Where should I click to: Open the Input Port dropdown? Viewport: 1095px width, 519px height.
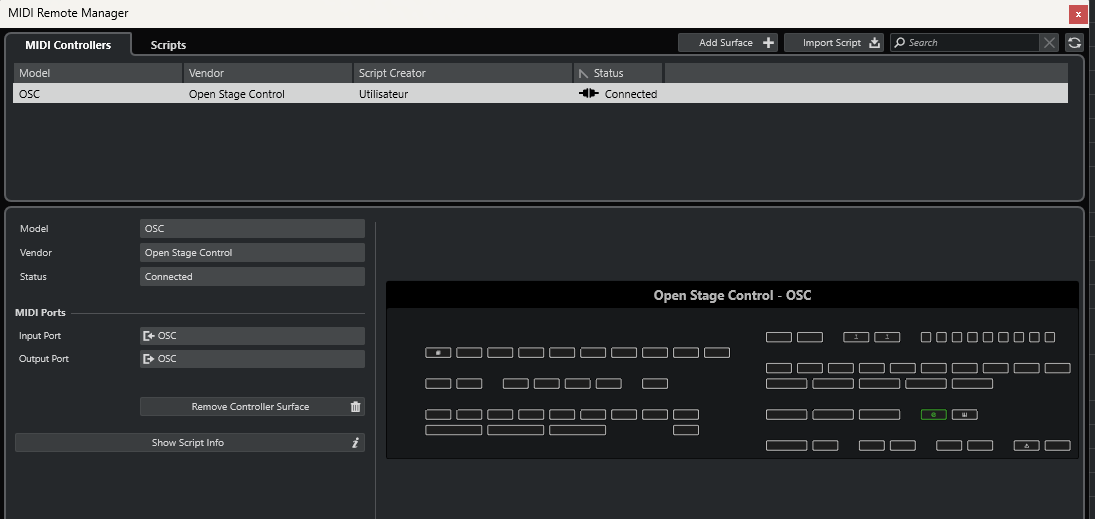(252, 336)
